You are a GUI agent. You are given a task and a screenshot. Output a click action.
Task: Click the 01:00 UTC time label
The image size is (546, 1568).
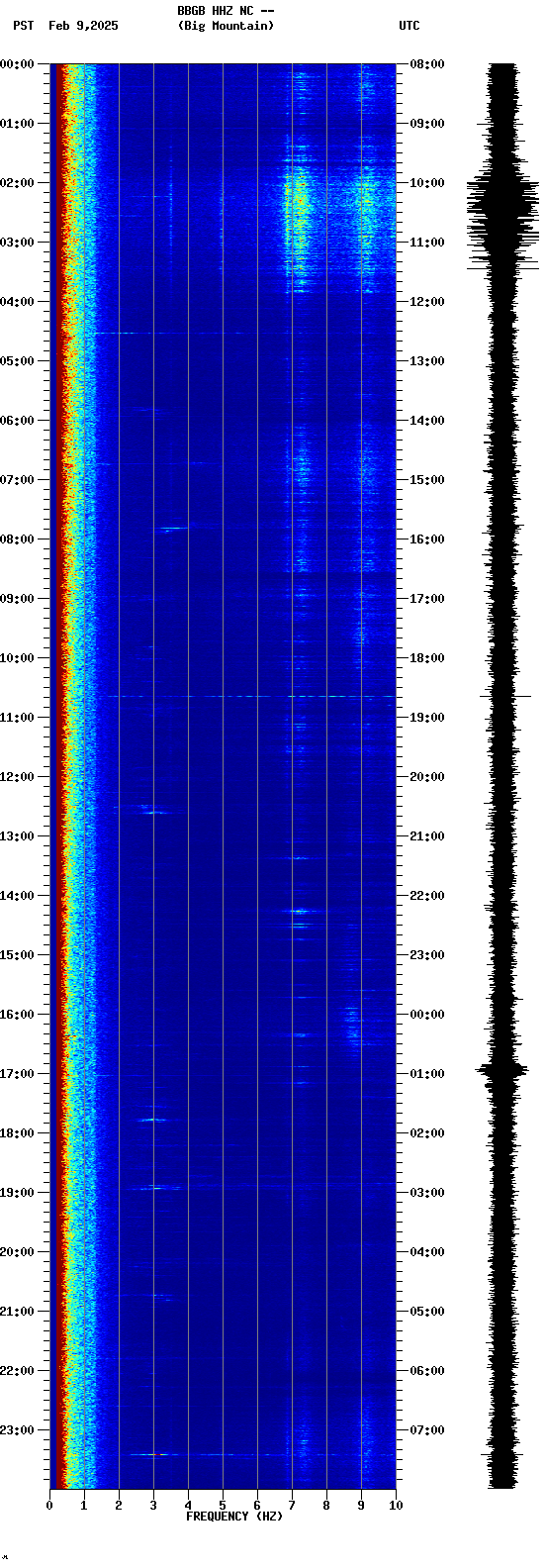[427, 1074]
